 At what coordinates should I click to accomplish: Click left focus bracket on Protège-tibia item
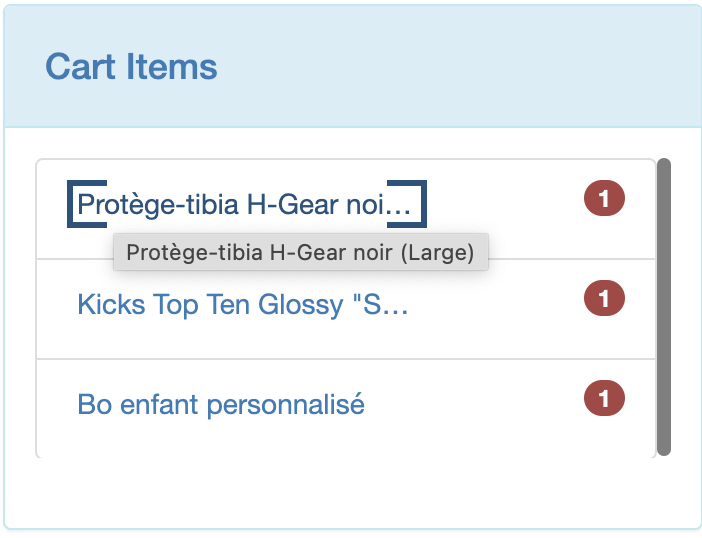pos(73,204)
